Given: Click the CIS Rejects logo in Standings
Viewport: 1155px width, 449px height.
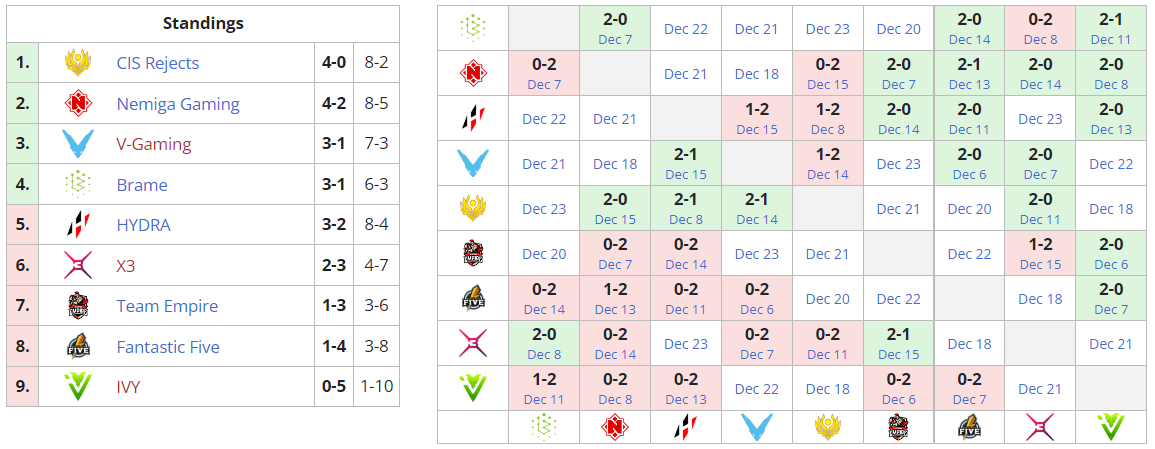Looking at the screenshot, I should click(x=78, y=63).
